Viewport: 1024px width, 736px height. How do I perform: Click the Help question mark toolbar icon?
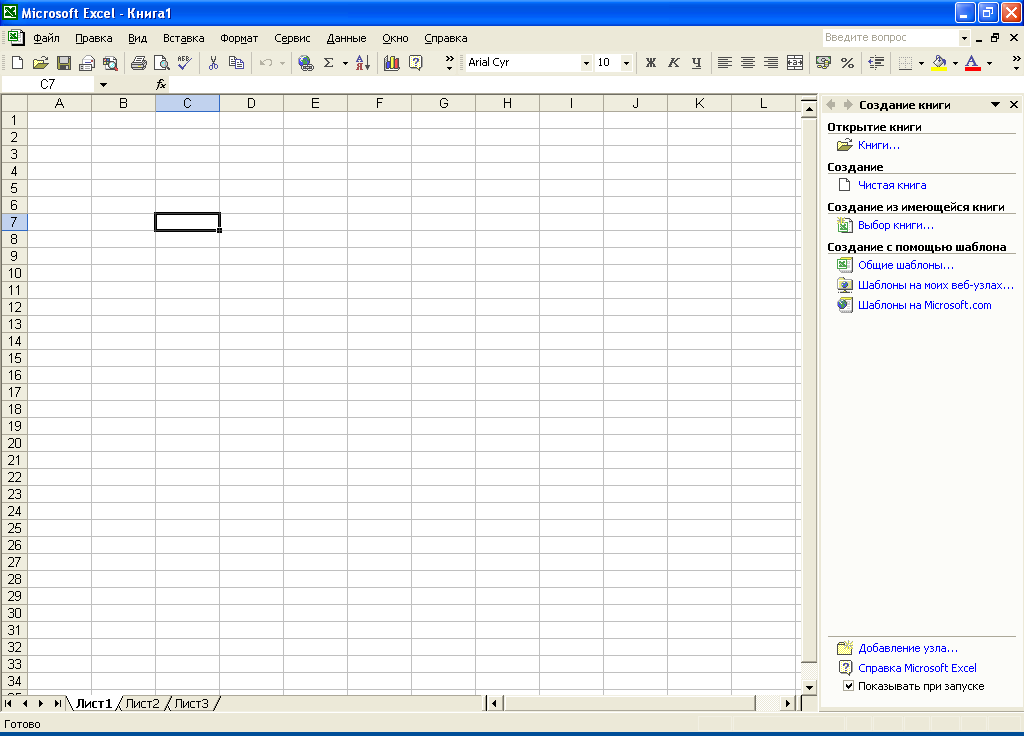(415, 63)
